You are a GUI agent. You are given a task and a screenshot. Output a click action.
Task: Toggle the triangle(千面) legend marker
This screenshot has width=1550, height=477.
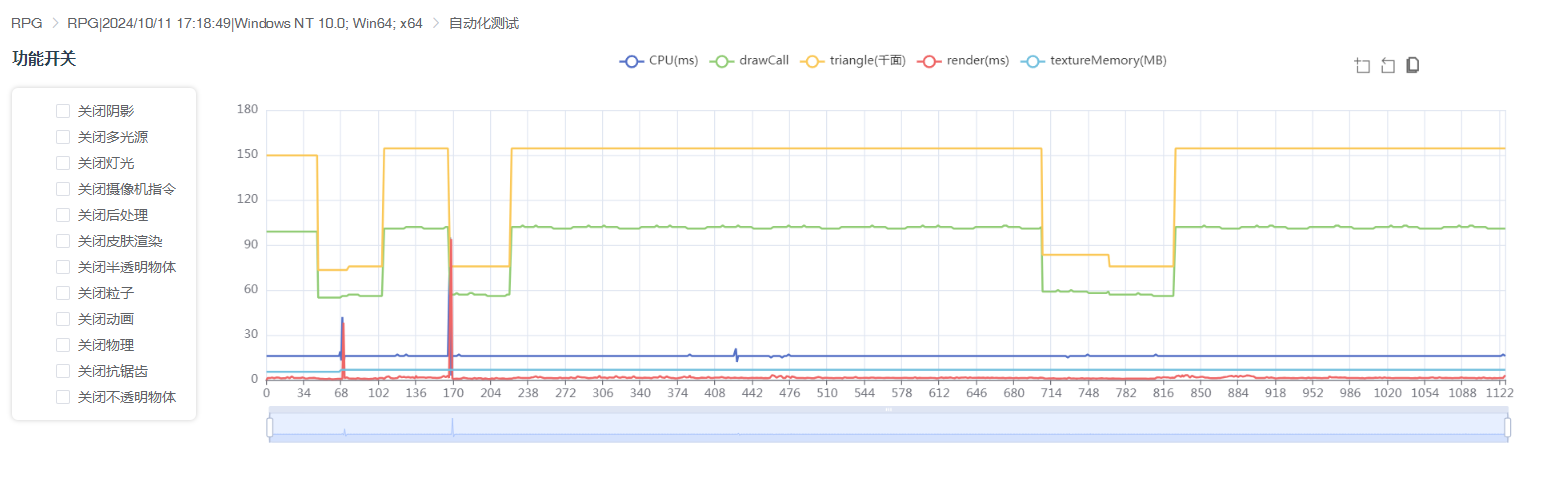pyautogui.click(x=811, y=61)
